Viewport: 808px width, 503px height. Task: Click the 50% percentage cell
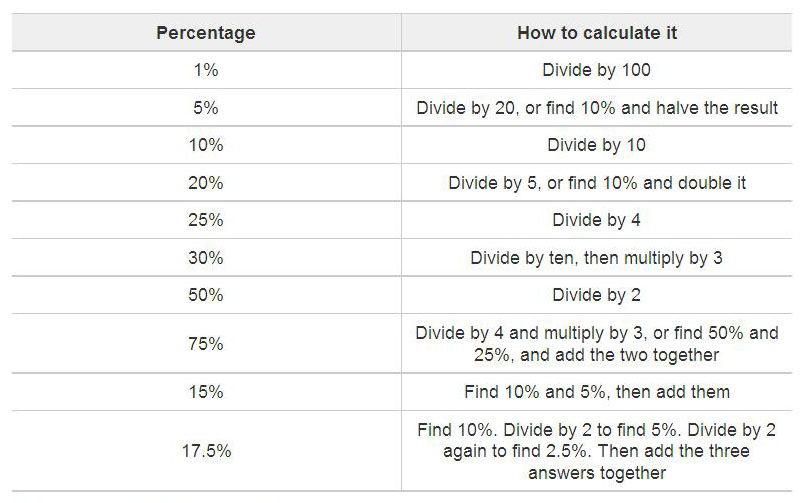coord(206,295)
